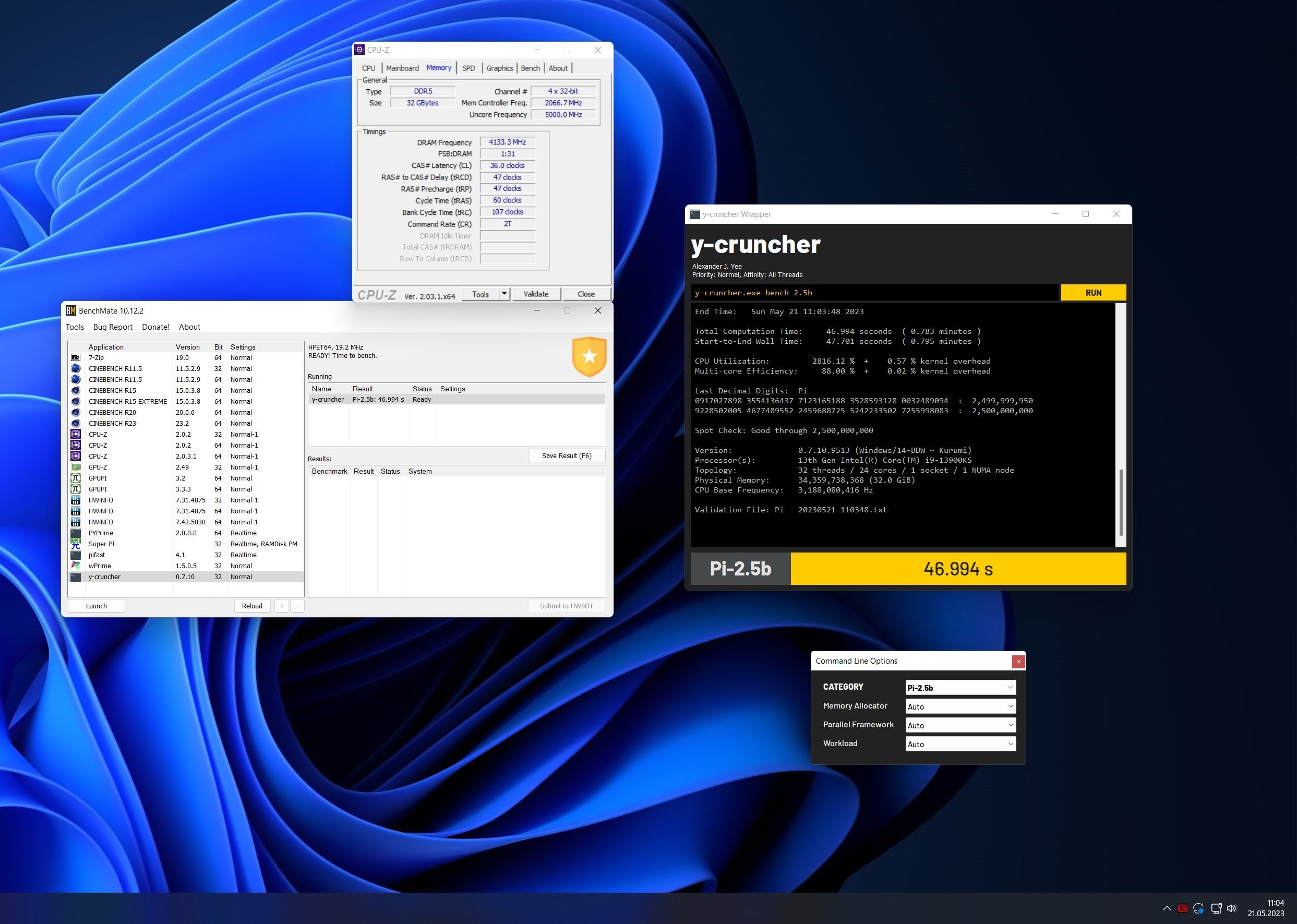The height and width of the screenshot is (924, 1297).
Task: Click Save Result (F6)
Action: tap(567, 456)
